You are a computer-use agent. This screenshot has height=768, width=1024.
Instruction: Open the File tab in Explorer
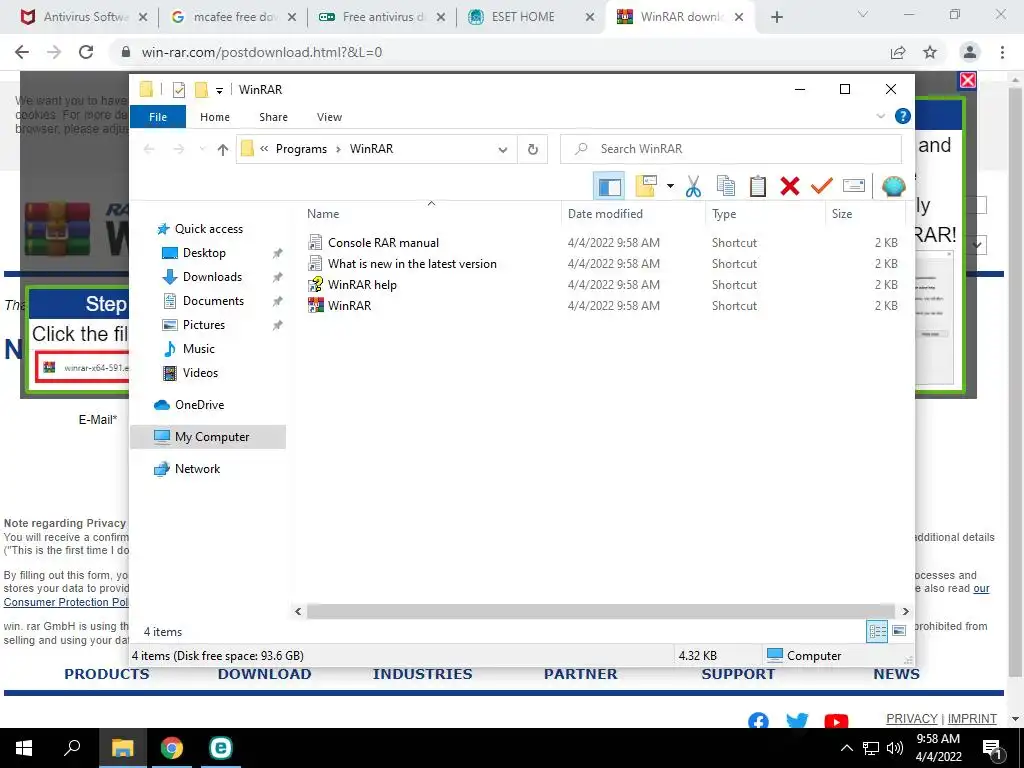click(x=158, y=117)
